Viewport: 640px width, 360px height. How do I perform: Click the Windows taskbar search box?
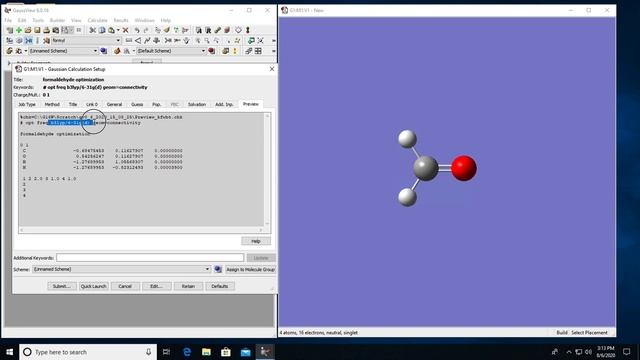pyautogui.click(x=88, y=351)
